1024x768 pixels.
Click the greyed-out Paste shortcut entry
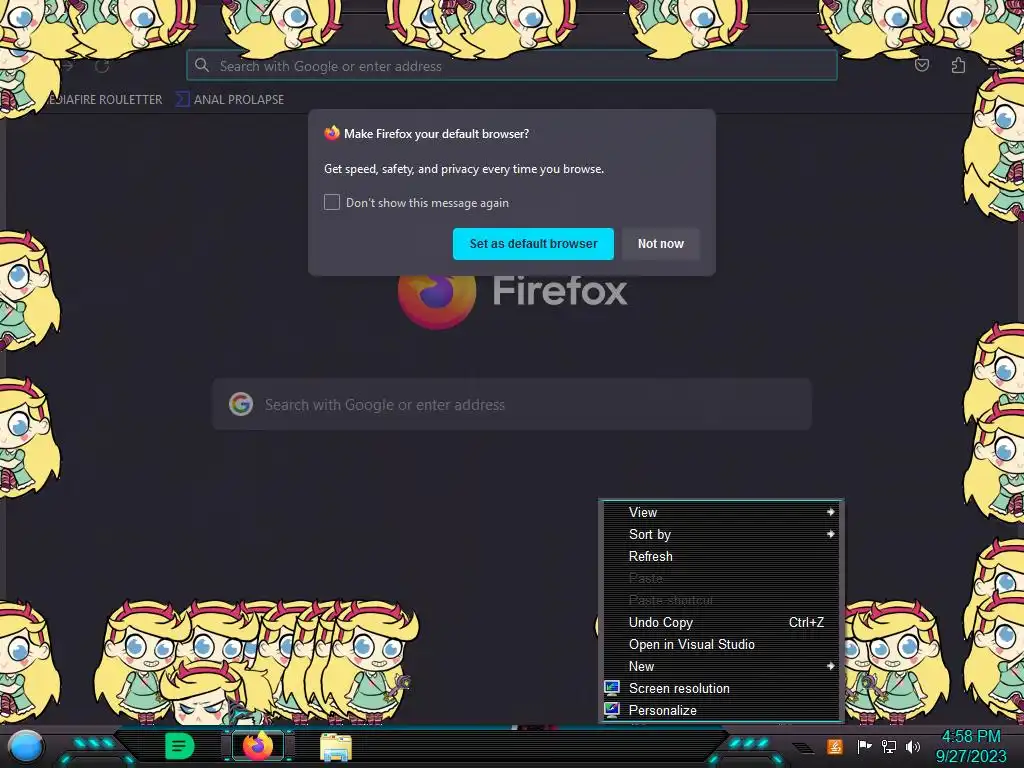721,600
